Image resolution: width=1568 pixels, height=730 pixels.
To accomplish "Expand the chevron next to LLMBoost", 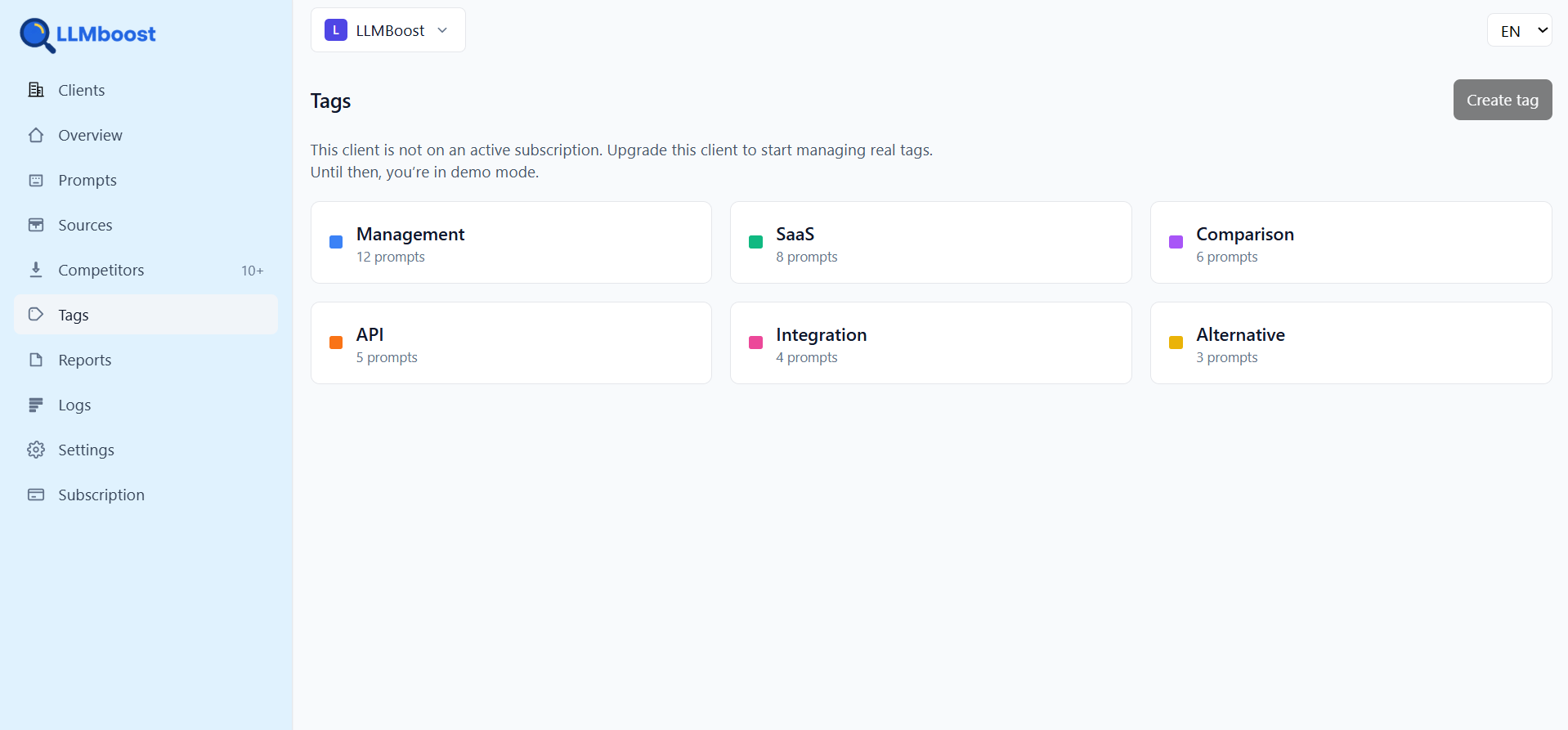I will (442, 29).
